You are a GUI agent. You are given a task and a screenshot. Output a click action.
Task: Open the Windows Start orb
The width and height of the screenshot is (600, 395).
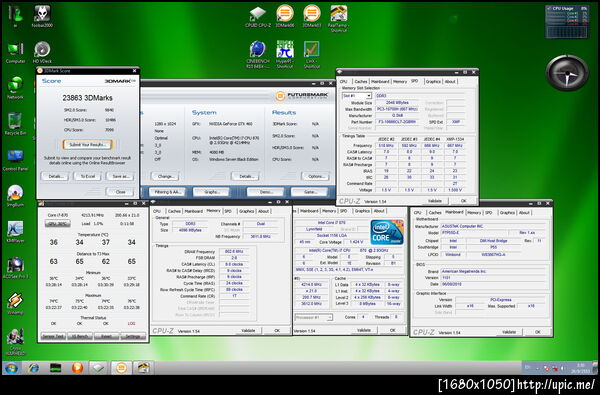click(11, 368)
